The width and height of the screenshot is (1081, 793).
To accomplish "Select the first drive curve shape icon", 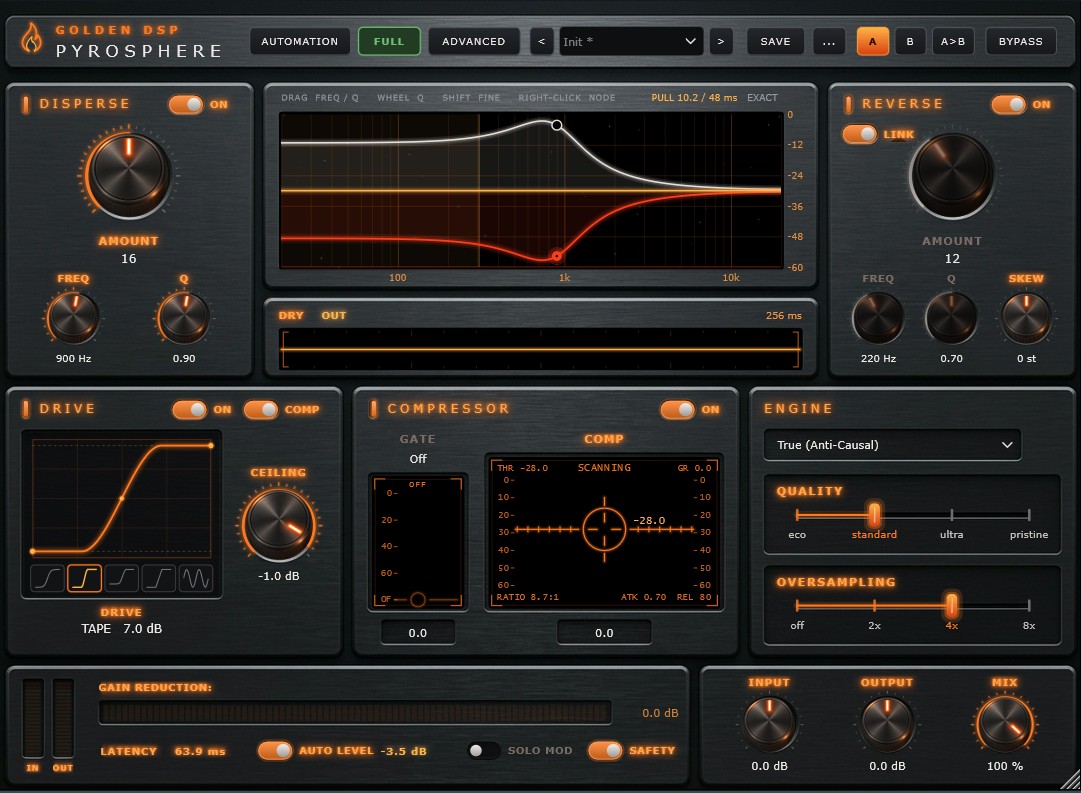I will [x=48, y=578].
